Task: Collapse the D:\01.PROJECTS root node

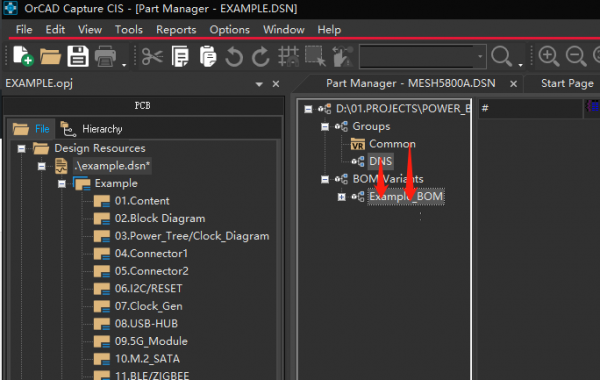Action: pos(308,109)
